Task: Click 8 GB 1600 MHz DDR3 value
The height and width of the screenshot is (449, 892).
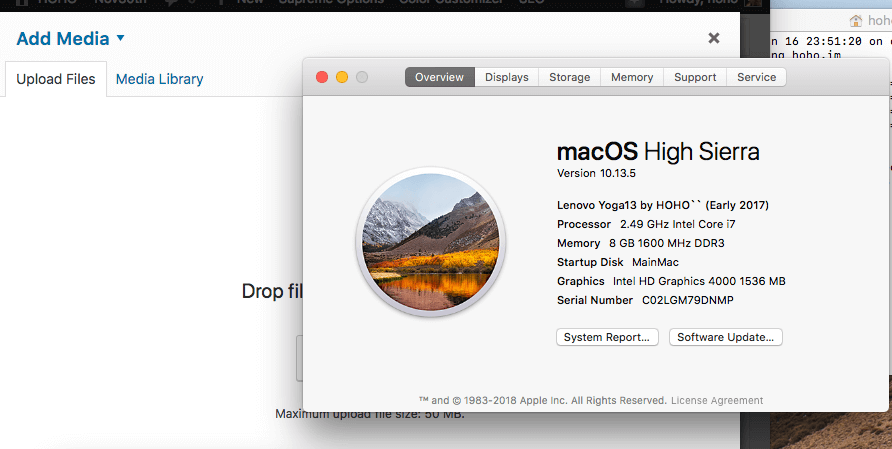Action: [x=667, y=243]
